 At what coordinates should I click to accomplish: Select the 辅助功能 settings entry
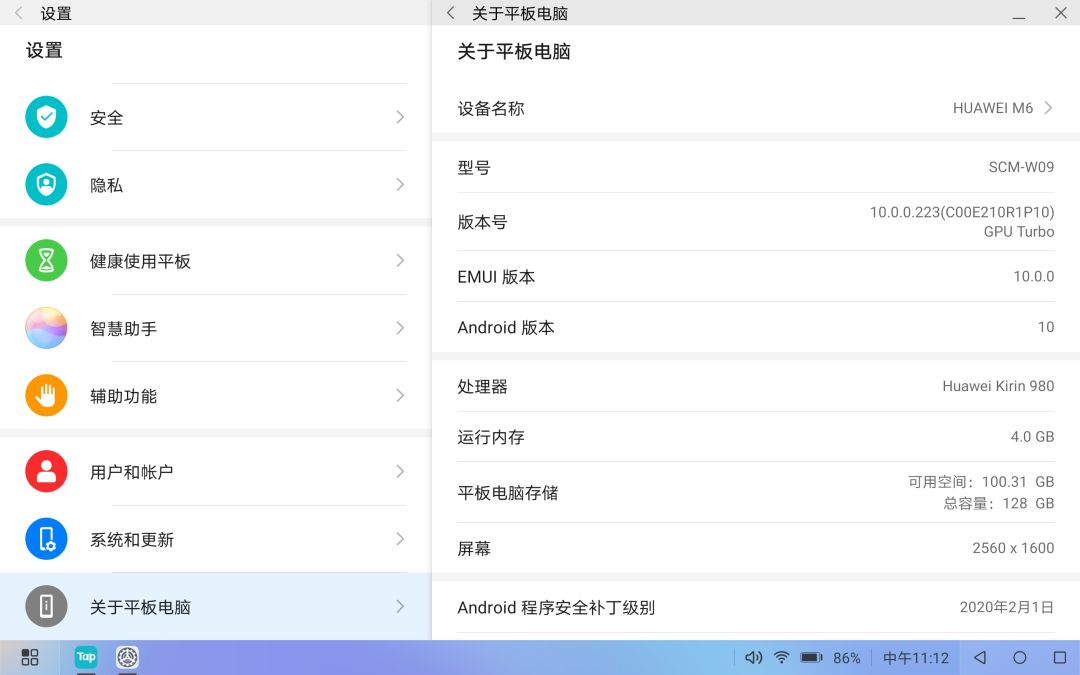216,395
